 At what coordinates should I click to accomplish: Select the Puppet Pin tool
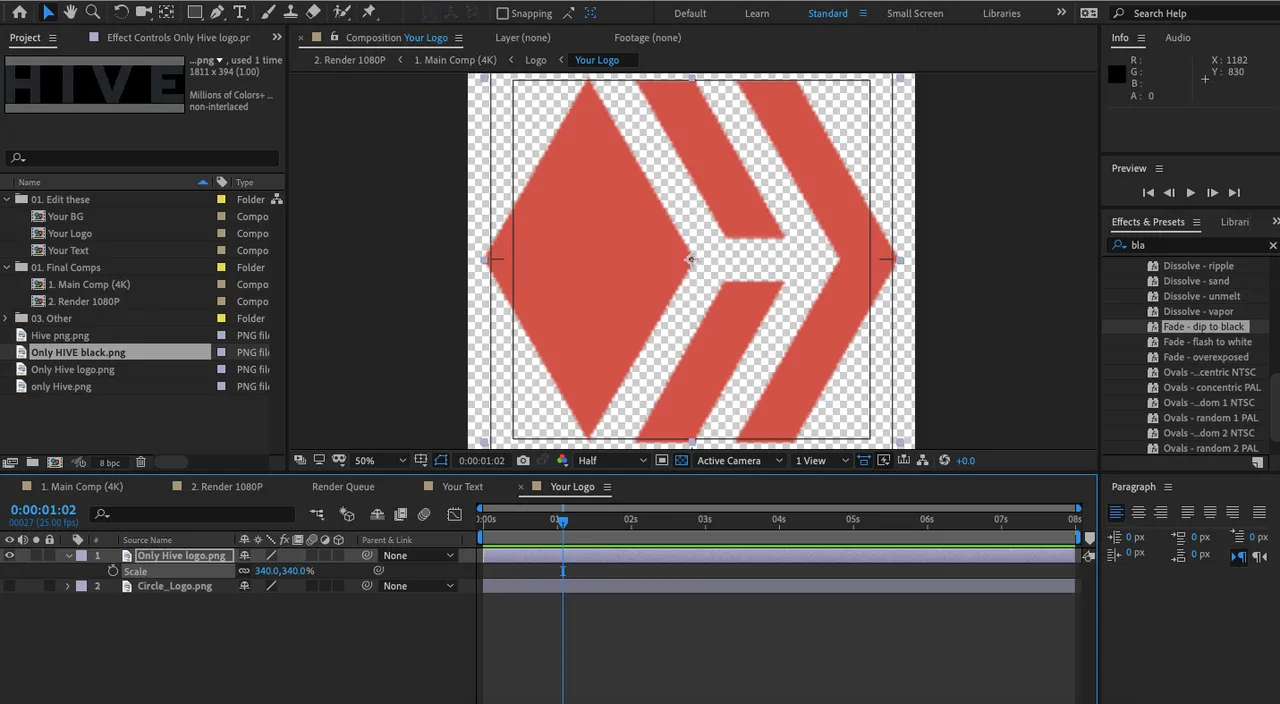pyautogui.click(x=369, y=12)
